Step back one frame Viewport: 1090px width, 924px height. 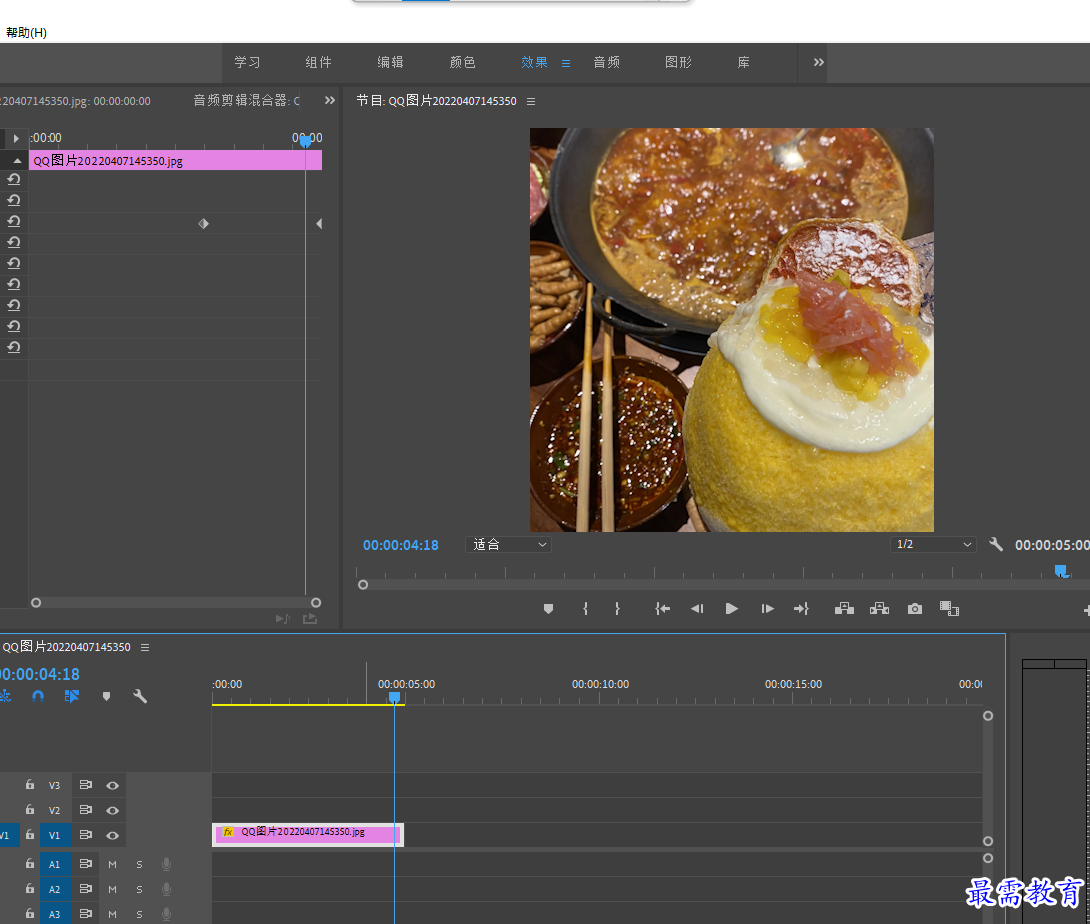(697, 609)
